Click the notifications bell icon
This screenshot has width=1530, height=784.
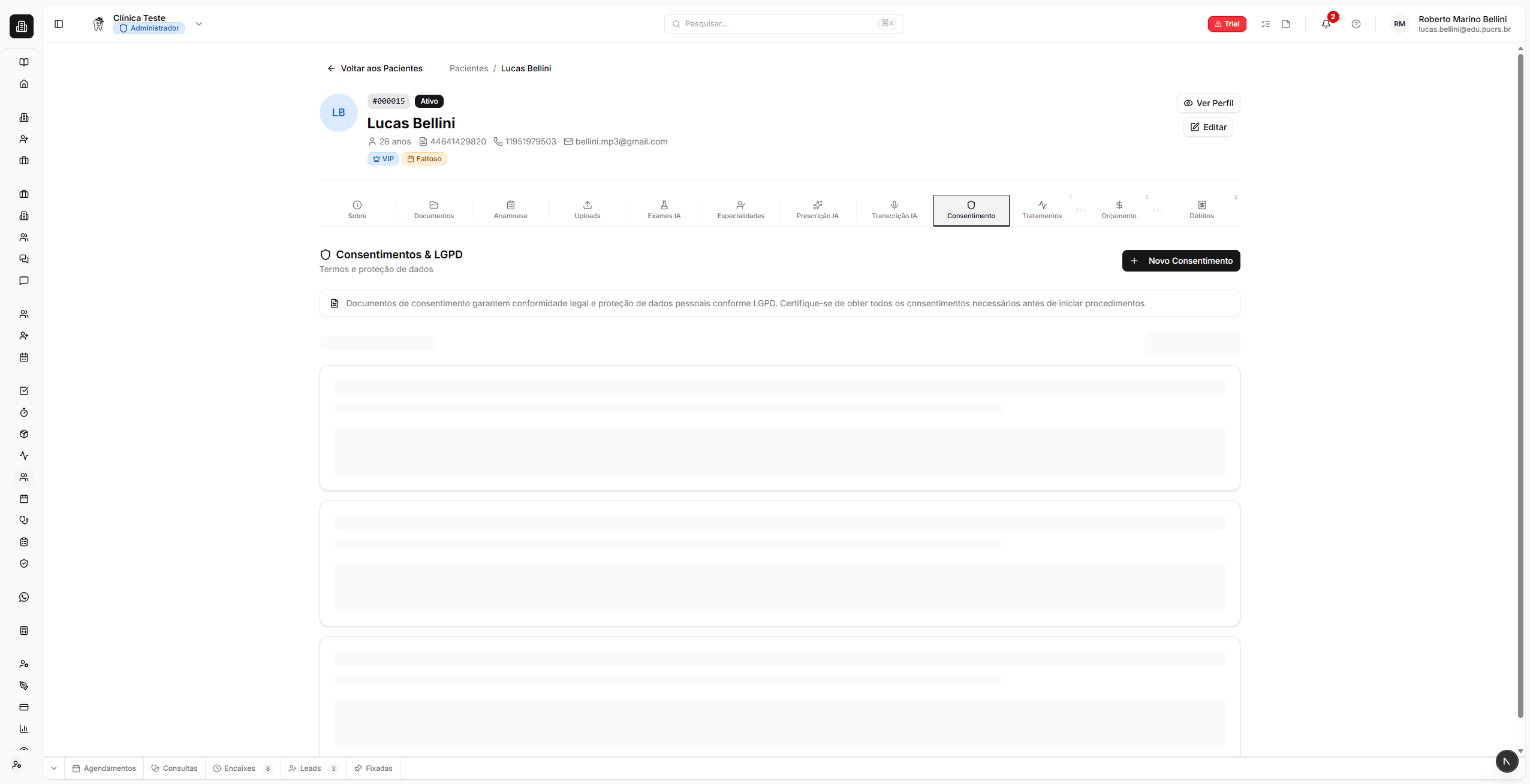coord(1326,24)
